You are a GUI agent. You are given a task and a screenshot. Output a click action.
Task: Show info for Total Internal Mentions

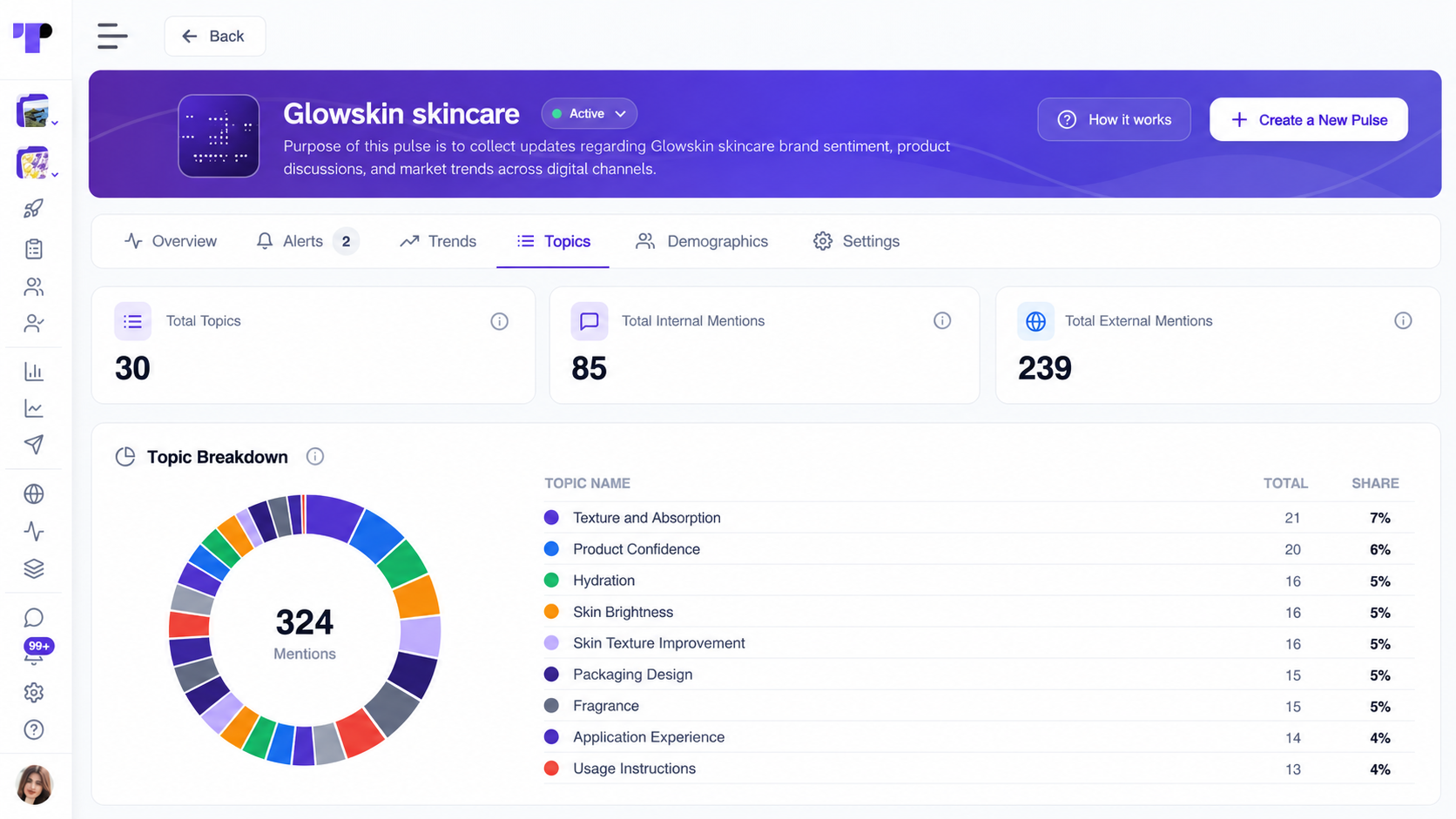[x=942, y=321]
